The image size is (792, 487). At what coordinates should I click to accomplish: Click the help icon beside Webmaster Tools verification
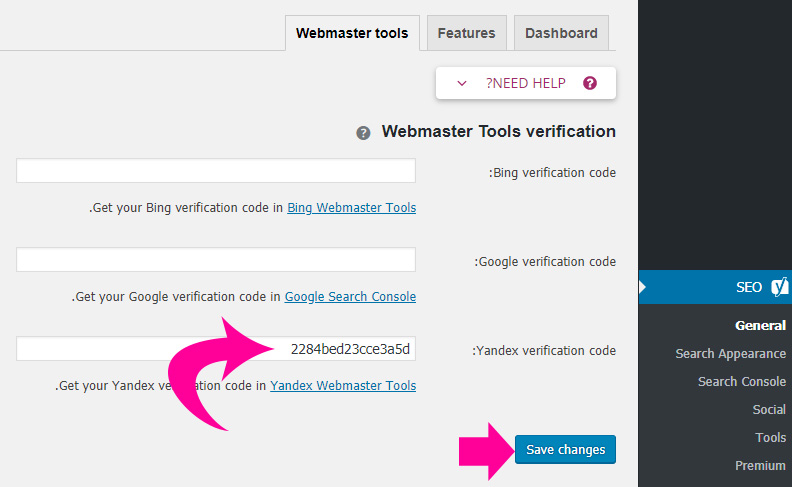click(363, 133)
